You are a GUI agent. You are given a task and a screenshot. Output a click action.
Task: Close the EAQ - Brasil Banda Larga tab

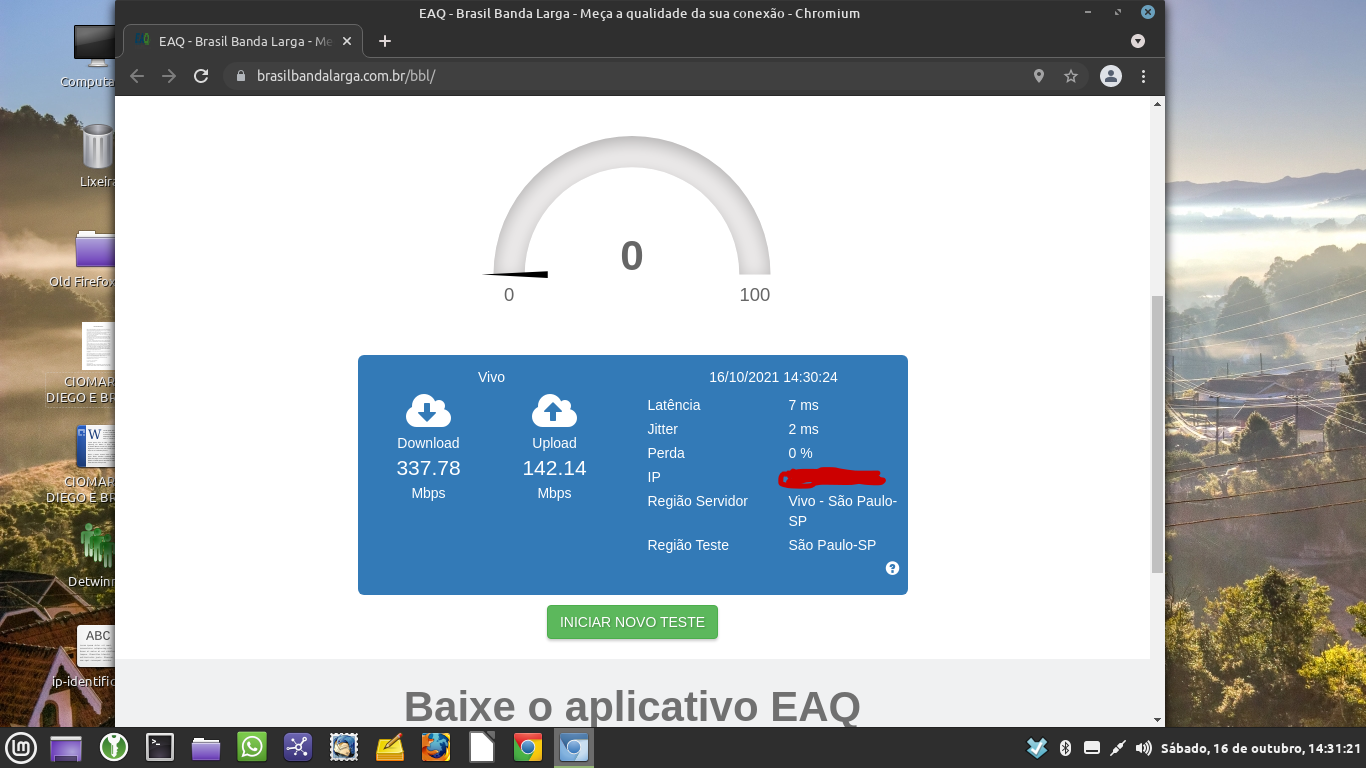coord(347,41)
